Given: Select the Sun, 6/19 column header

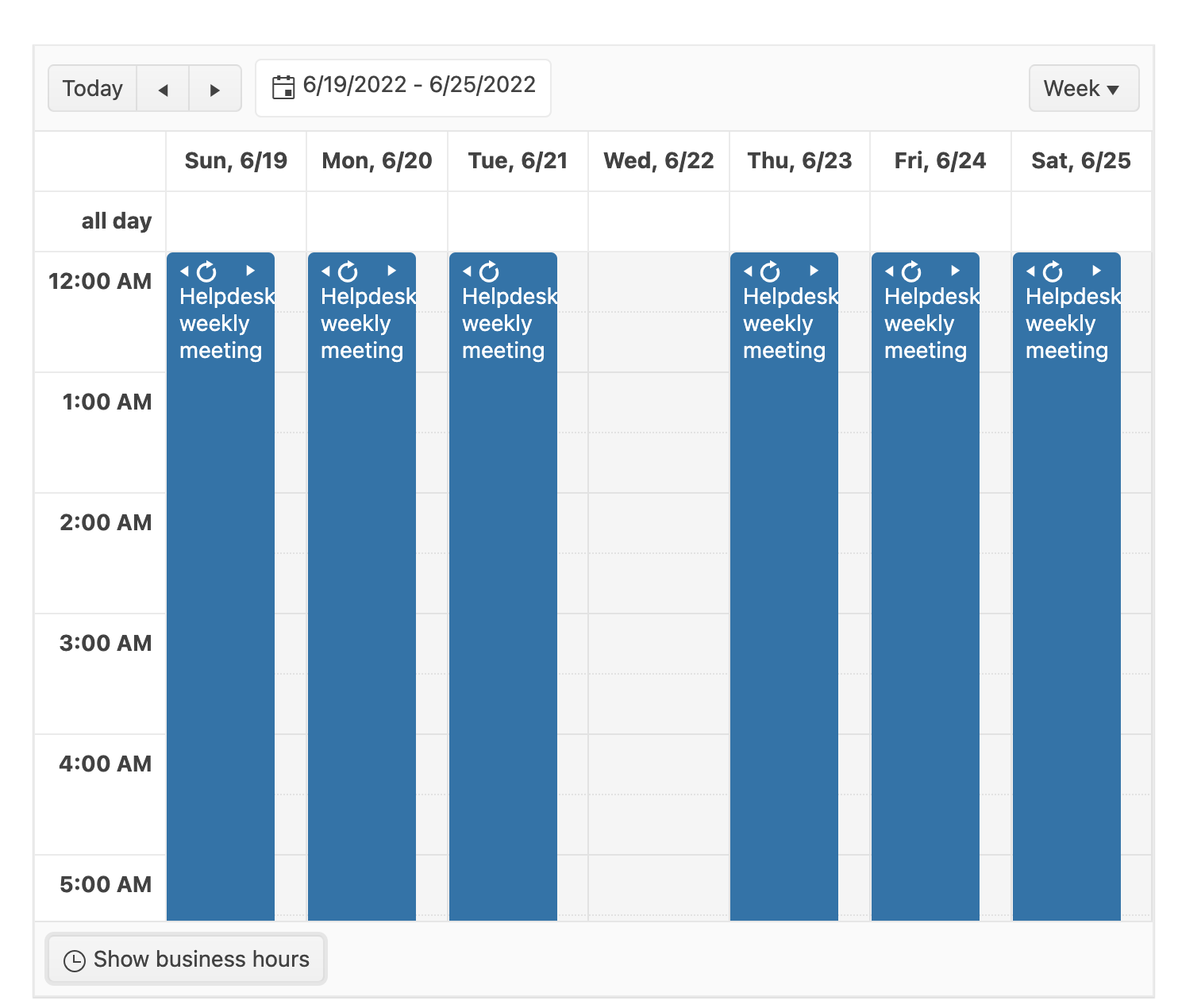Looking at the screenshot, I should [x=236, y=161].
